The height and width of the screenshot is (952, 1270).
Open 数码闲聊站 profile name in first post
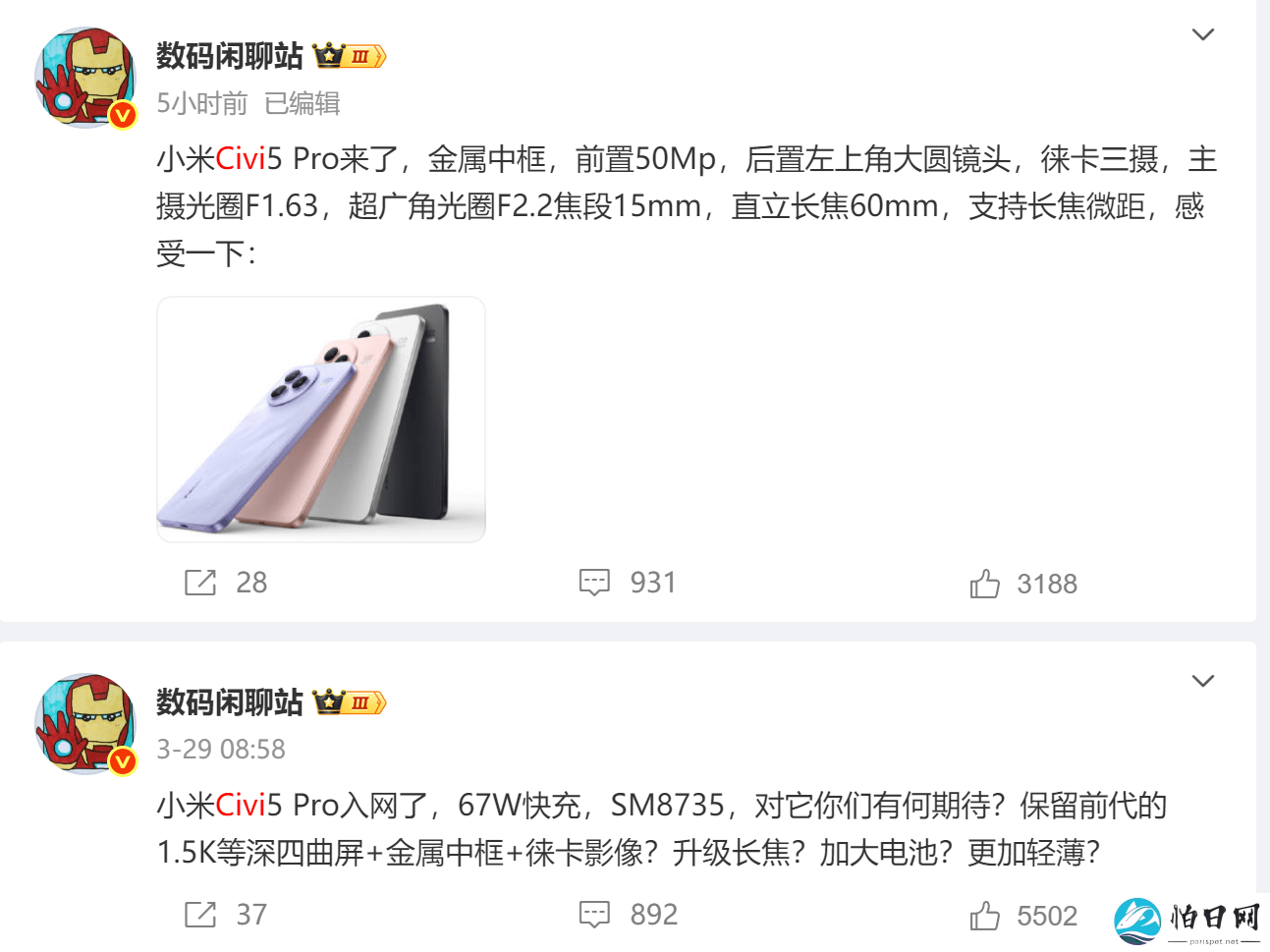click(x=230, y=56)
